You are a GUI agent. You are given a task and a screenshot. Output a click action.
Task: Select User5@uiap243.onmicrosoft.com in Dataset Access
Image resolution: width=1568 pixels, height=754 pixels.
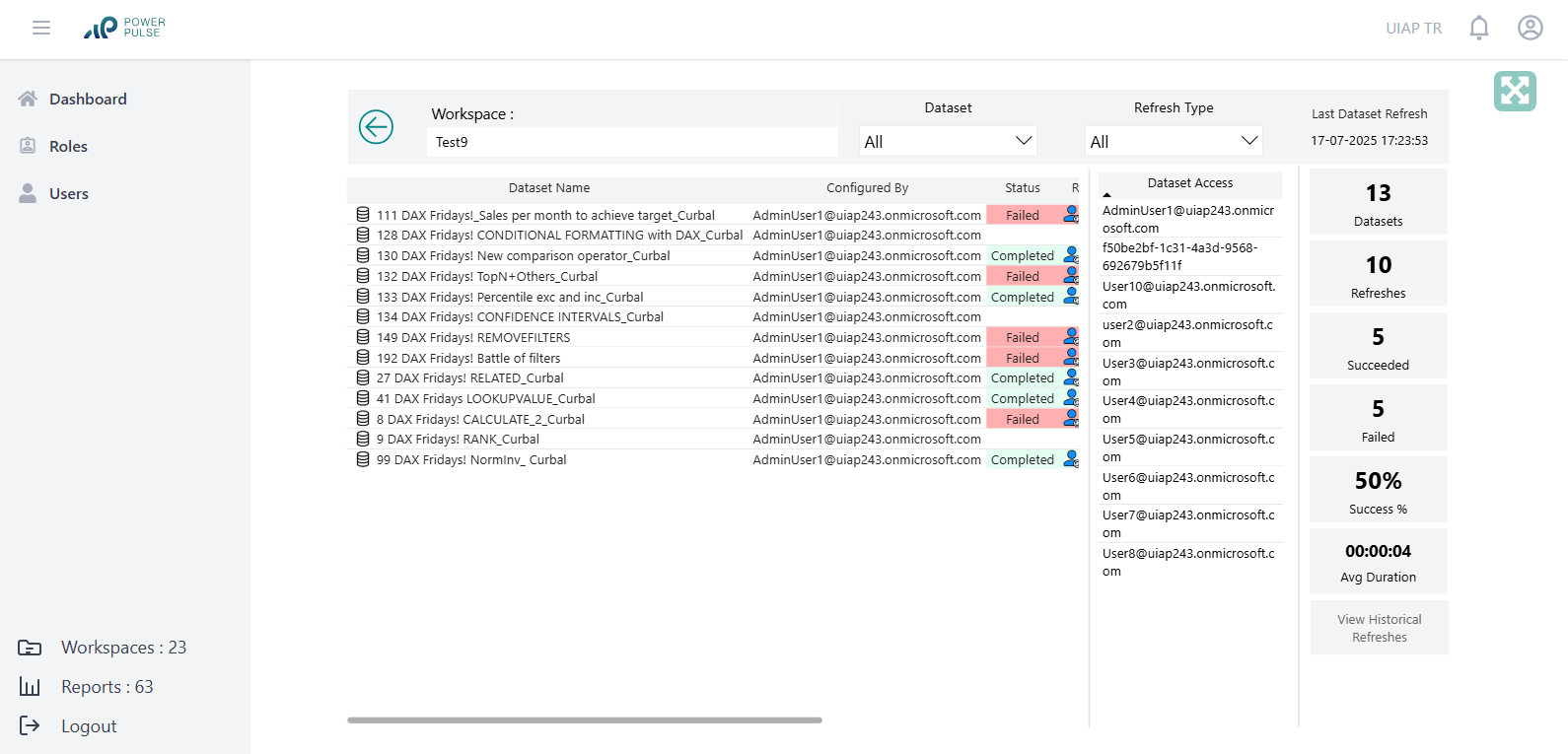[1189, 447]
